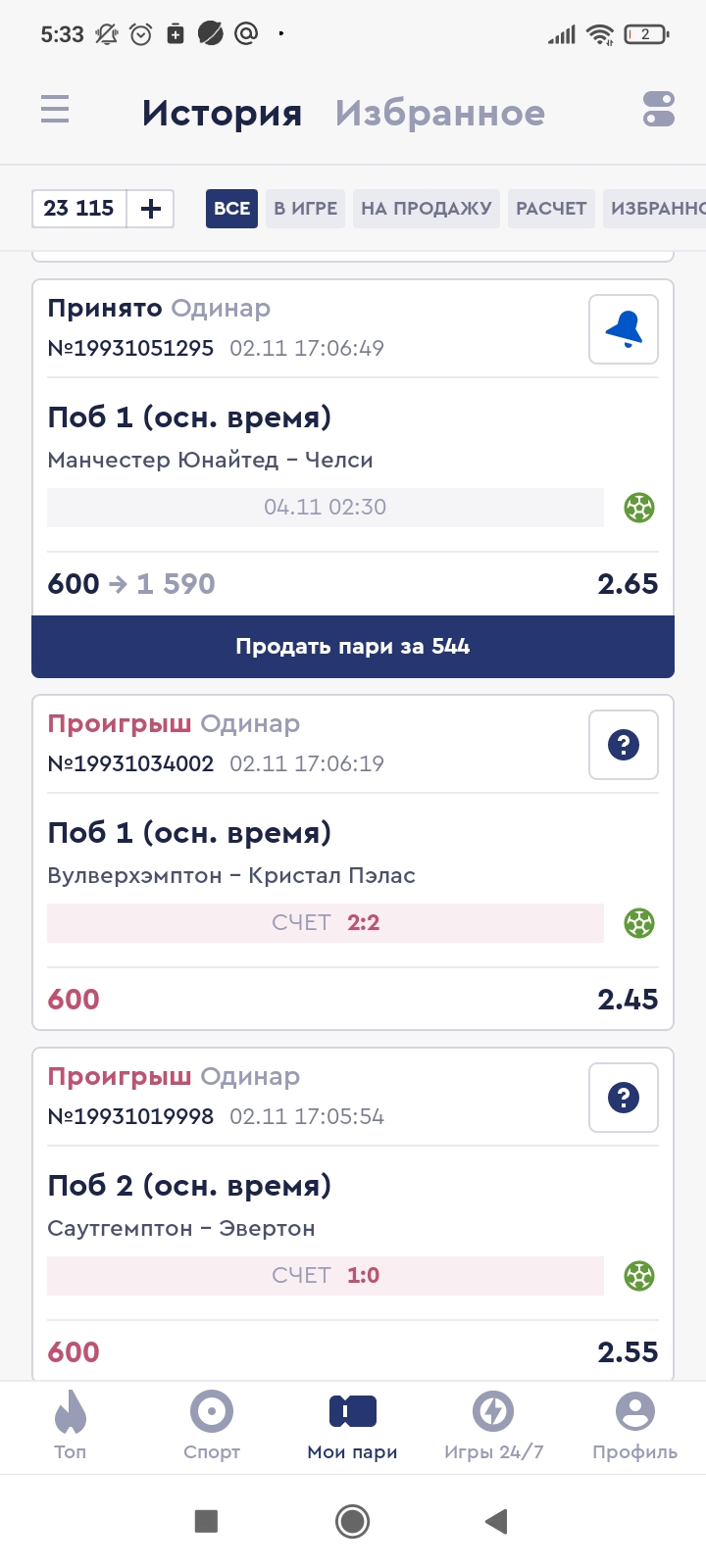Open Игры 24/7 section

point(493,1425)
